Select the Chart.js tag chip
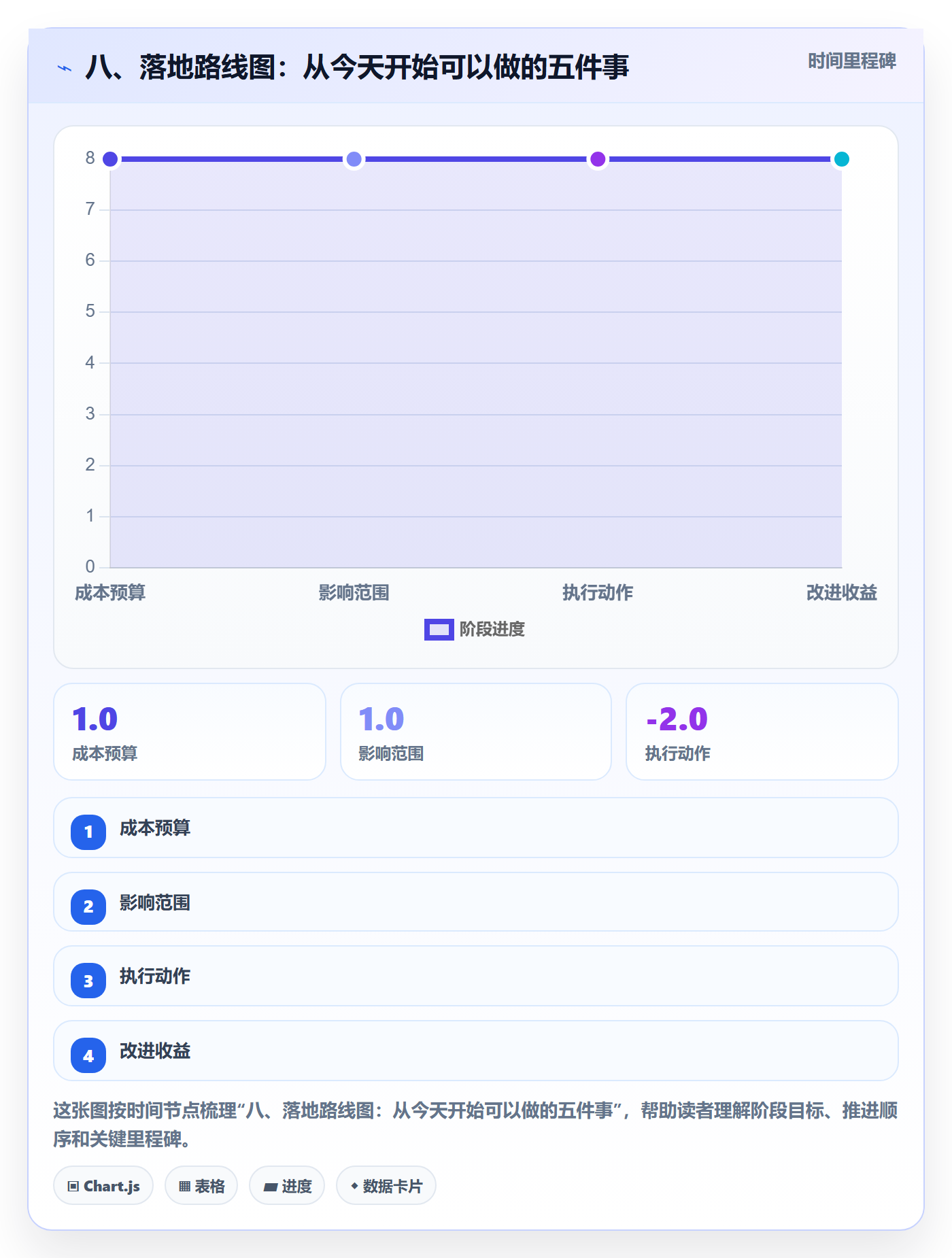The image size is (952, 1258). [x=103, y=1185]
